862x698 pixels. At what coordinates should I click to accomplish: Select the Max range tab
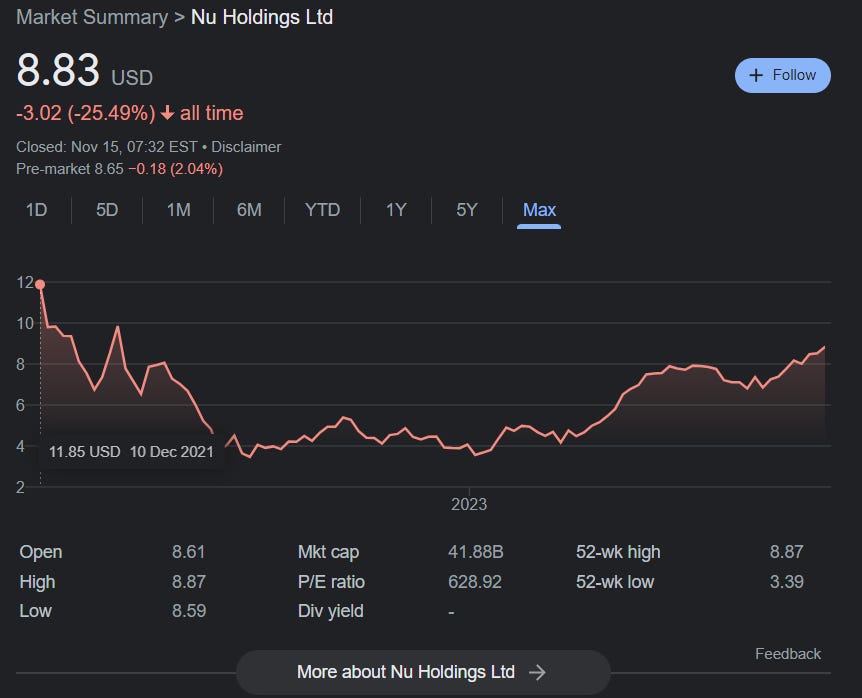(x=539, y=210)
